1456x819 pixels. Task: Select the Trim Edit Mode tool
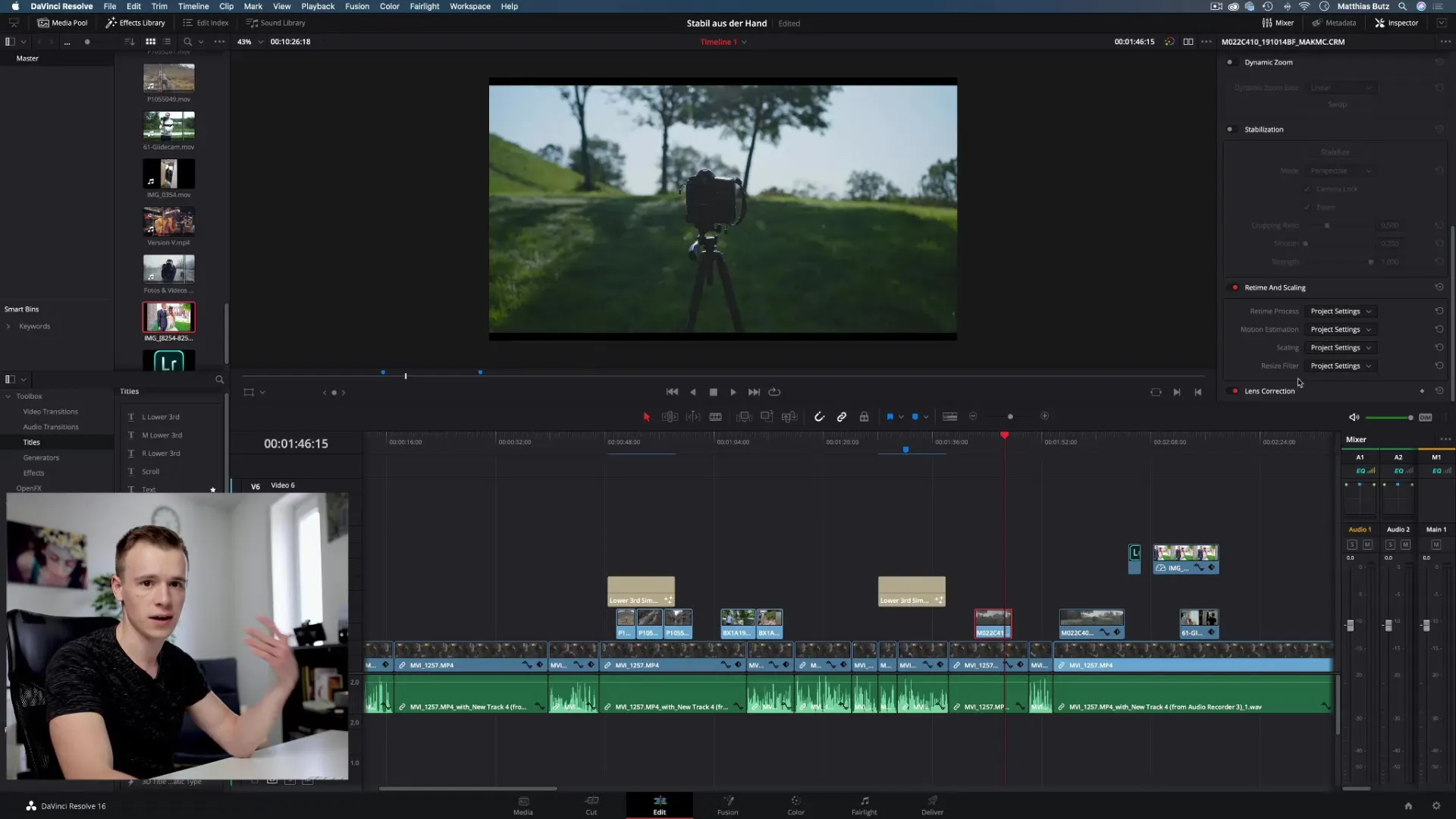pos(670,416)
